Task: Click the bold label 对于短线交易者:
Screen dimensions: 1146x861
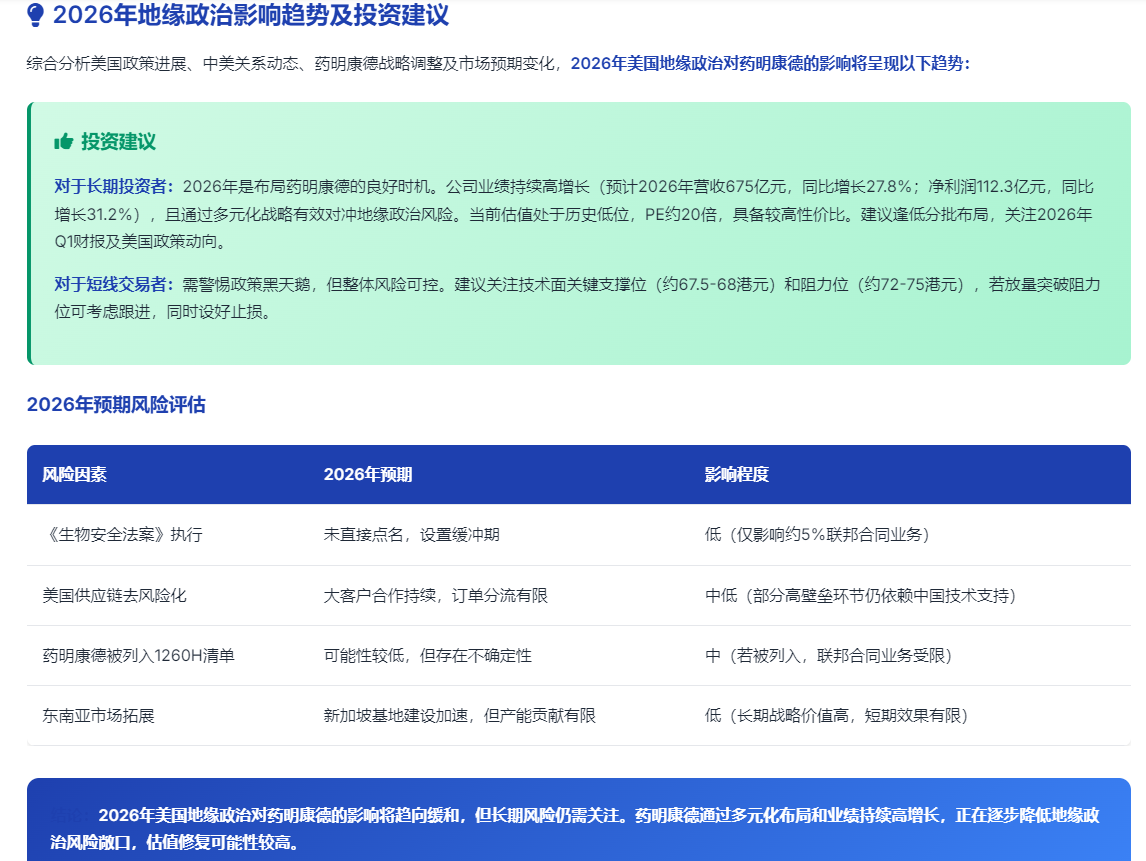Action: click(x=114, y=284)
